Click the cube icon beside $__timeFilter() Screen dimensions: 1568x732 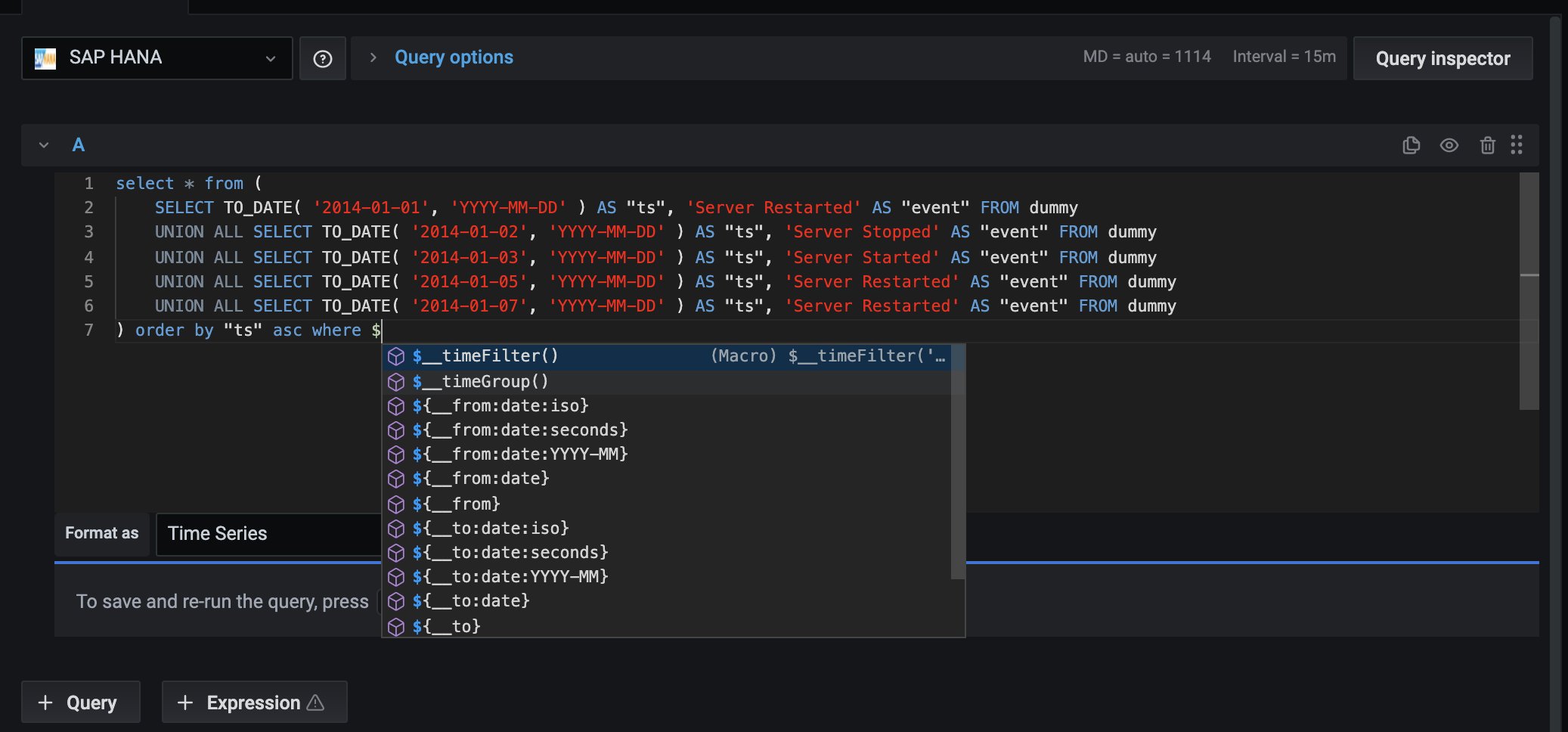(x=396, y=356)
